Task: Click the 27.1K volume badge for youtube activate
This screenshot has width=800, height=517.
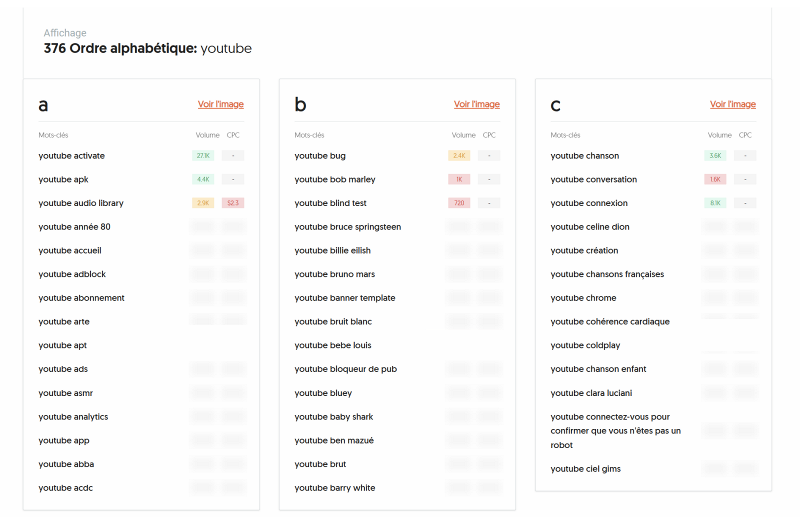Action: click(x=203, y=156)
